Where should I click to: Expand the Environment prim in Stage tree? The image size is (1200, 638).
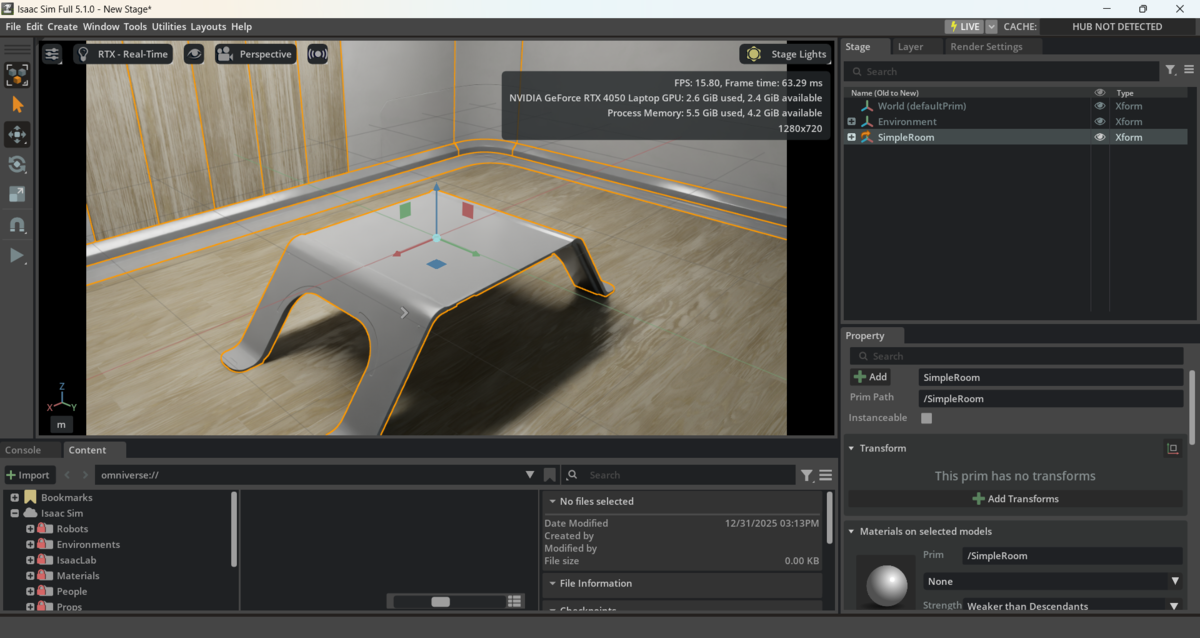(852, 122)
